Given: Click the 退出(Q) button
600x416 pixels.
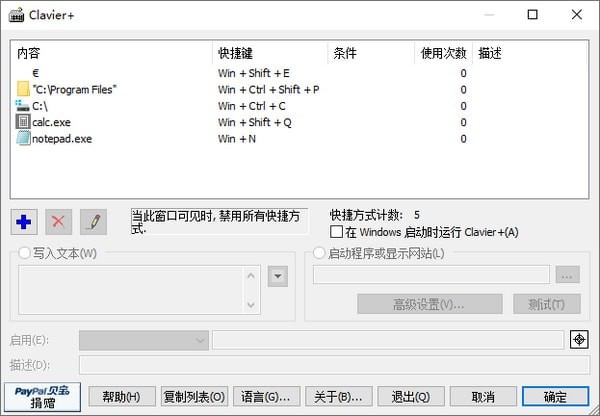Looking at the screenshot, I should (x=411, y=396).
